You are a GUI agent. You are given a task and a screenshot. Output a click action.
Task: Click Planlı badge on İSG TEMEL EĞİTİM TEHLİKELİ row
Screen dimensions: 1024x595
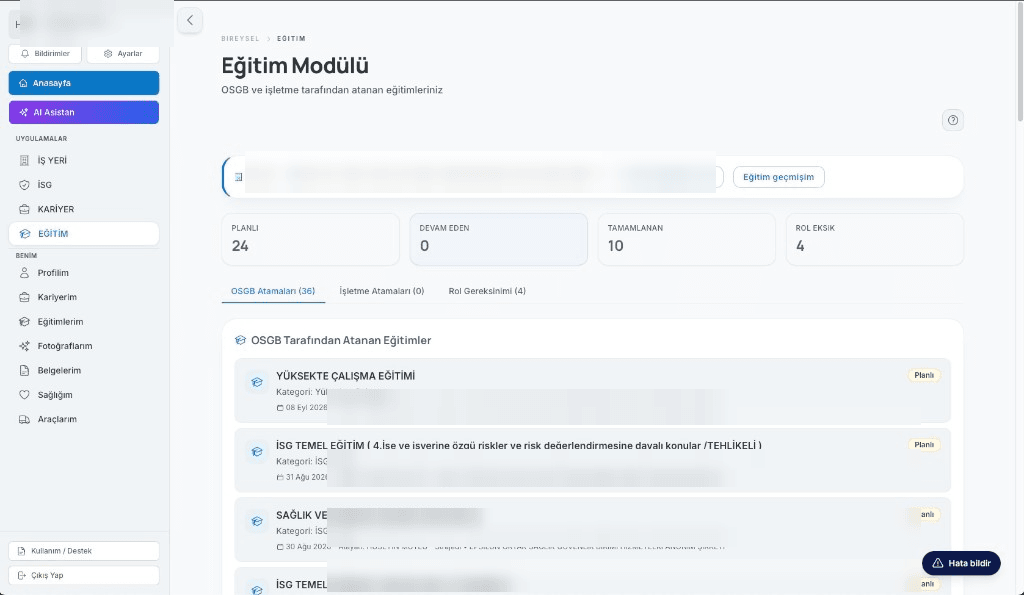coord(924,445)
